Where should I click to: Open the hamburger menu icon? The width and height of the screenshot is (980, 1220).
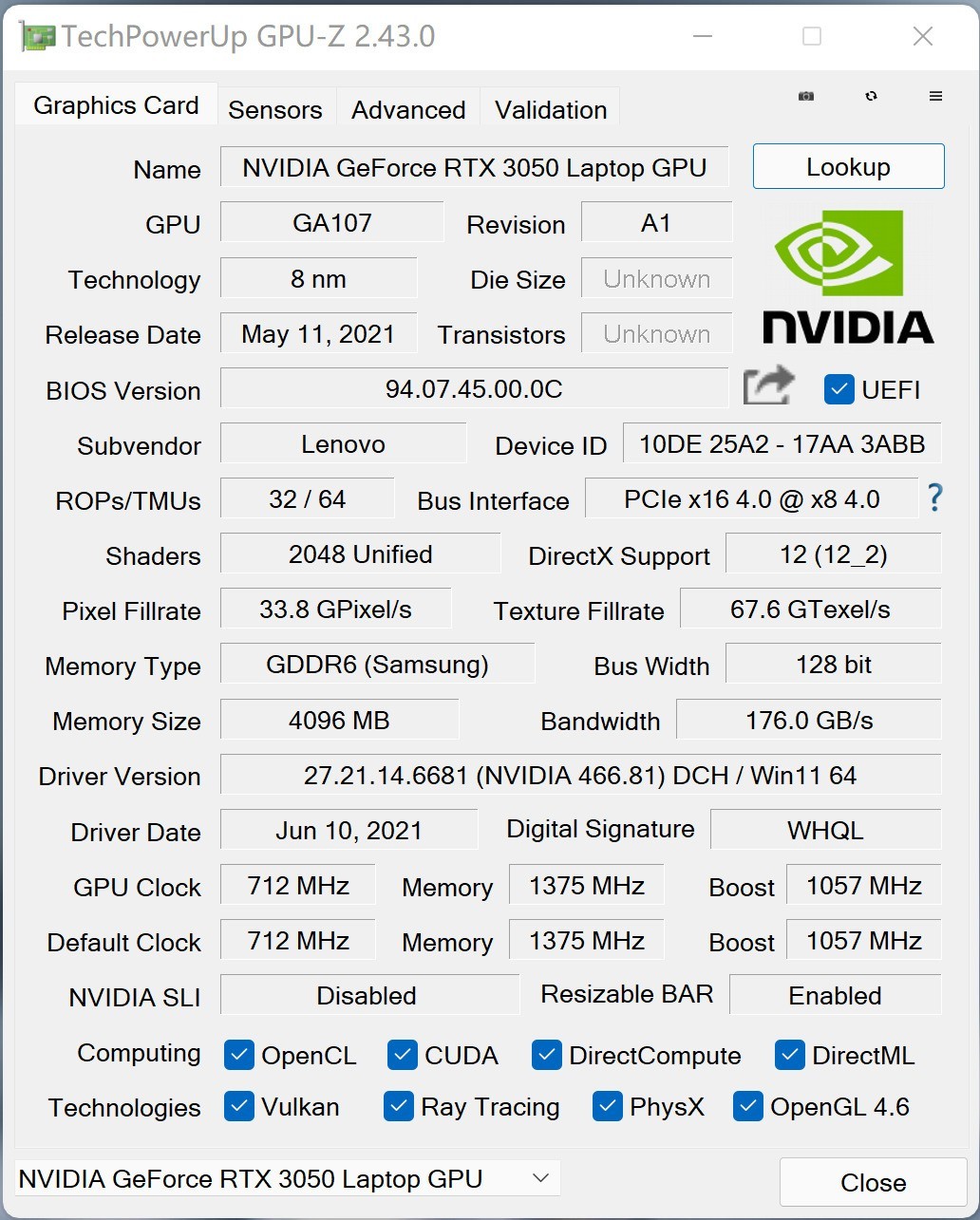(x=935, y=96)
